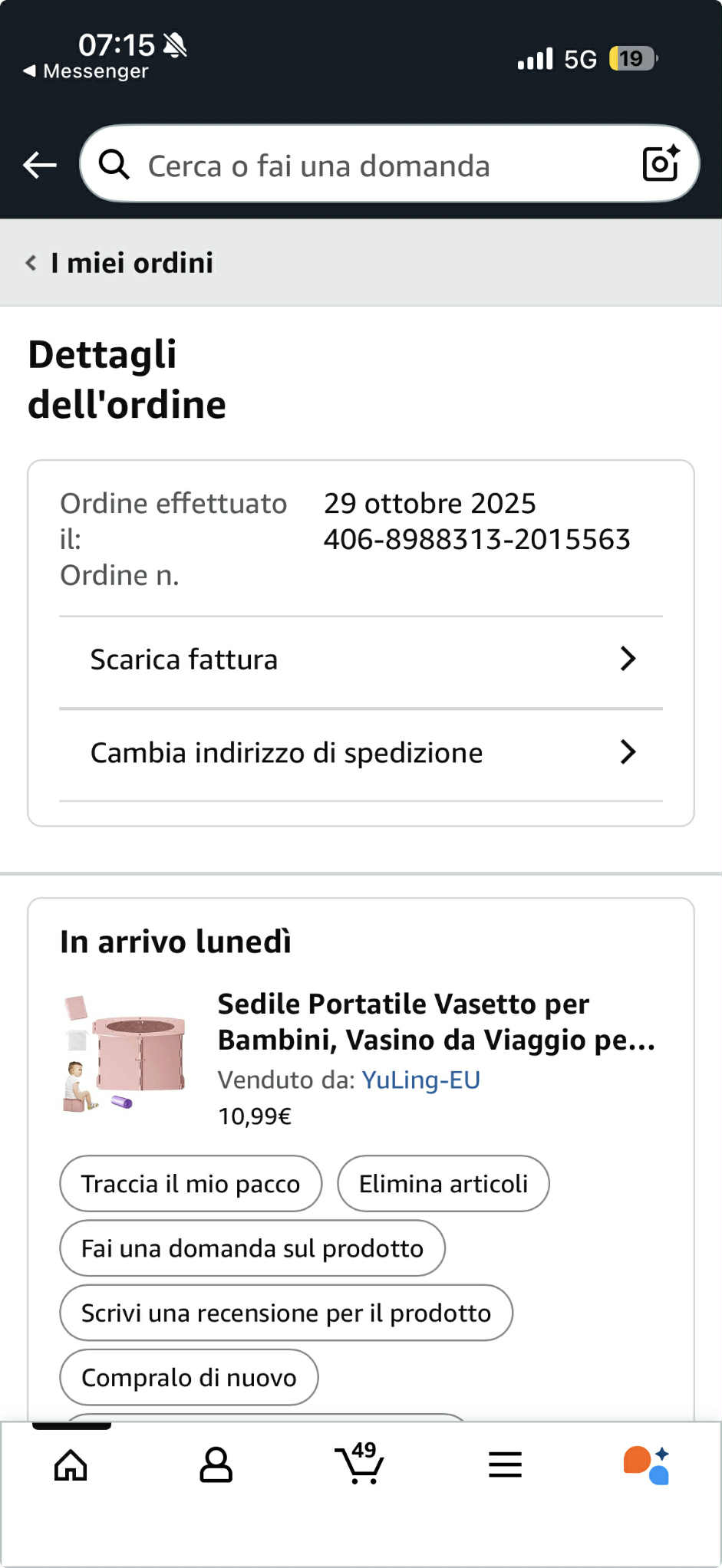Open Cambia indirizzo di spedizione chevron

(628, 753)
